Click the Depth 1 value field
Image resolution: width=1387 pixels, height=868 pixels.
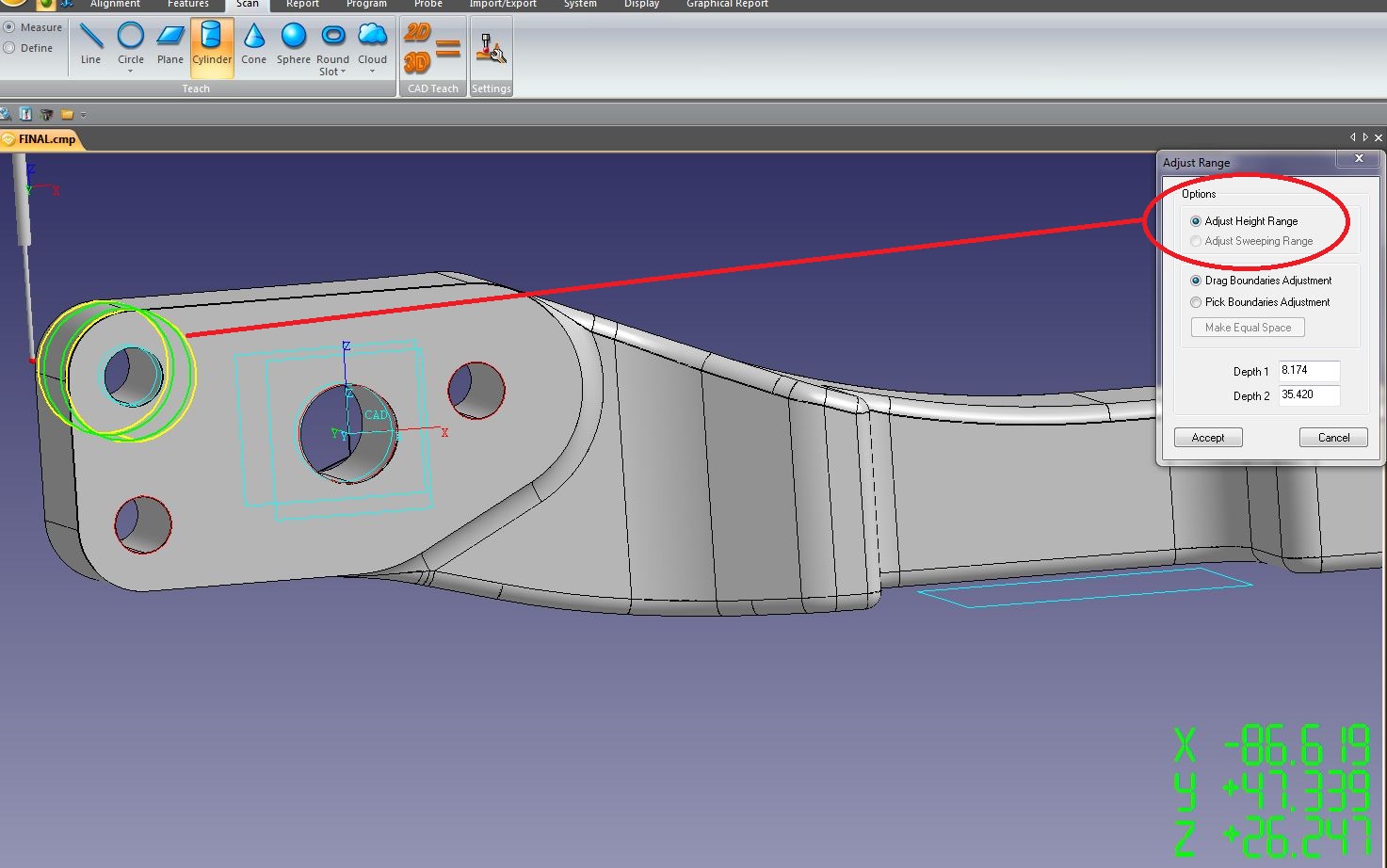coord(1308,371)
